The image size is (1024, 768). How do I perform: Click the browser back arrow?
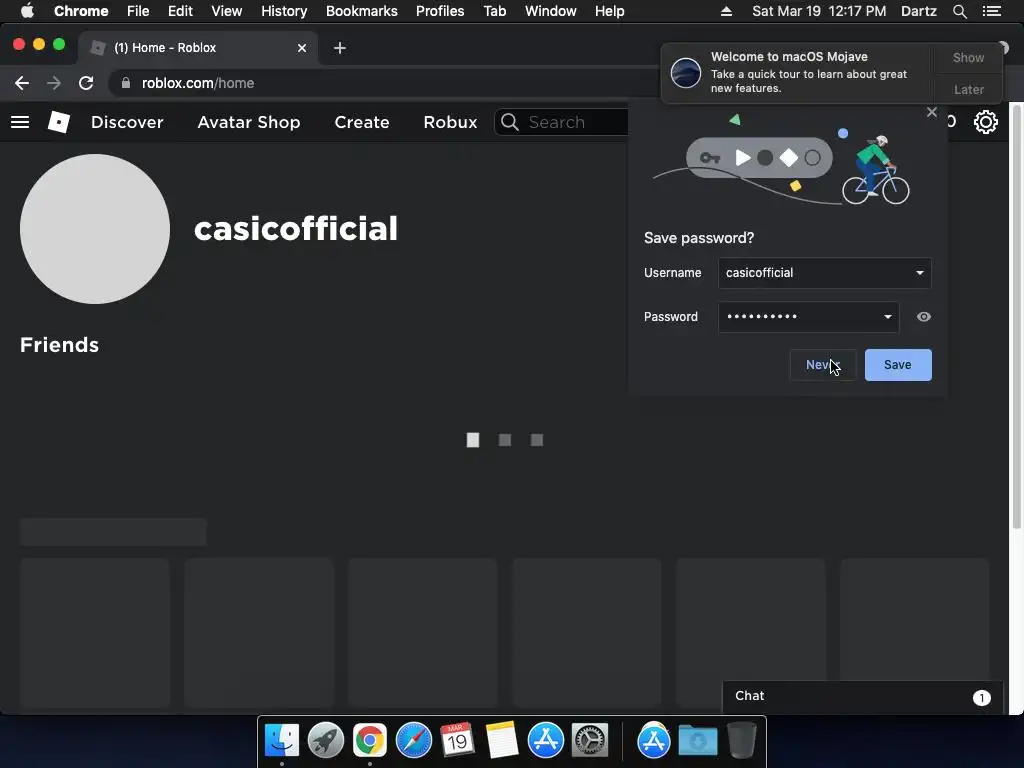22,83
